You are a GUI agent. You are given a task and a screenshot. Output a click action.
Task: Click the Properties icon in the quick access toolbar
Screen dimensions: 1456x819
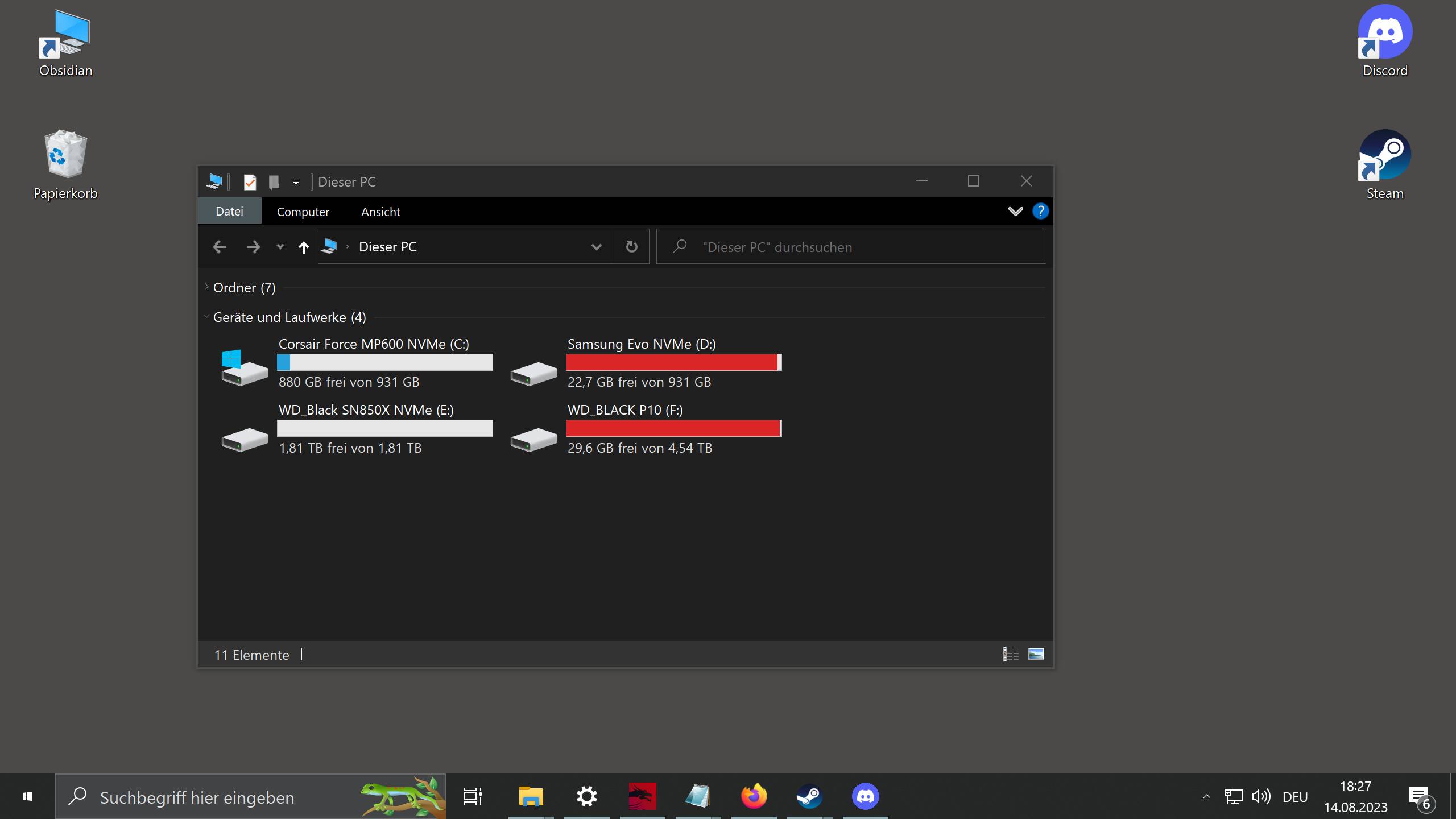[x=250, y=182]
